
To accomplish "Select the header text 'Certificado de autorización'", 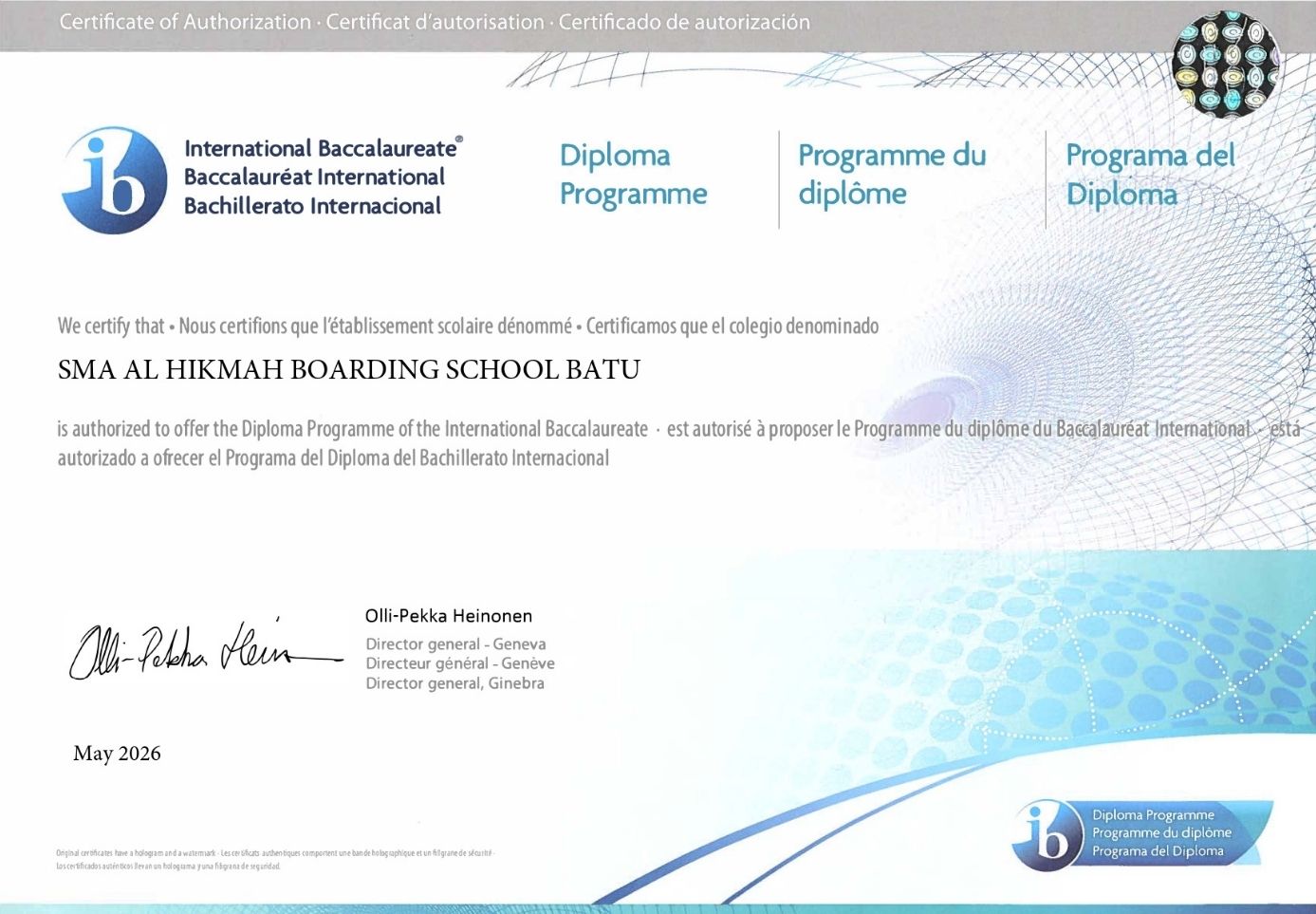I will point(684,22).
